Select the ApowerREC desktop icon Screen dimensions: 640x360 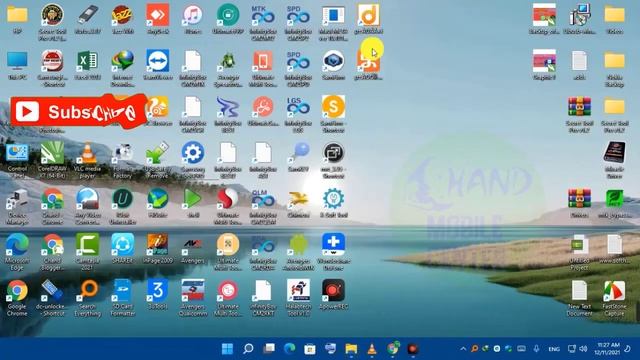(333, 294)
